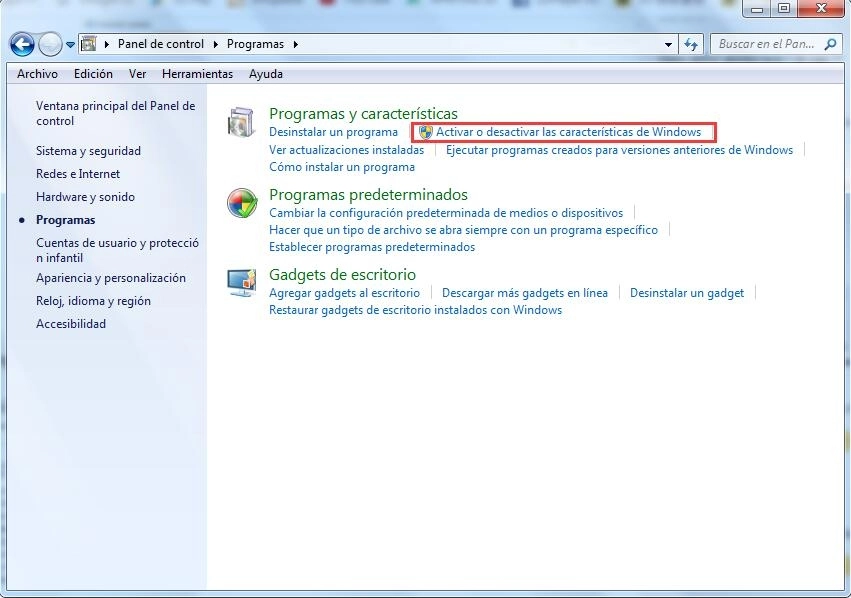Expand the arrow after Programas breadcrumb
851x598 pixels.
coord(295,44)
